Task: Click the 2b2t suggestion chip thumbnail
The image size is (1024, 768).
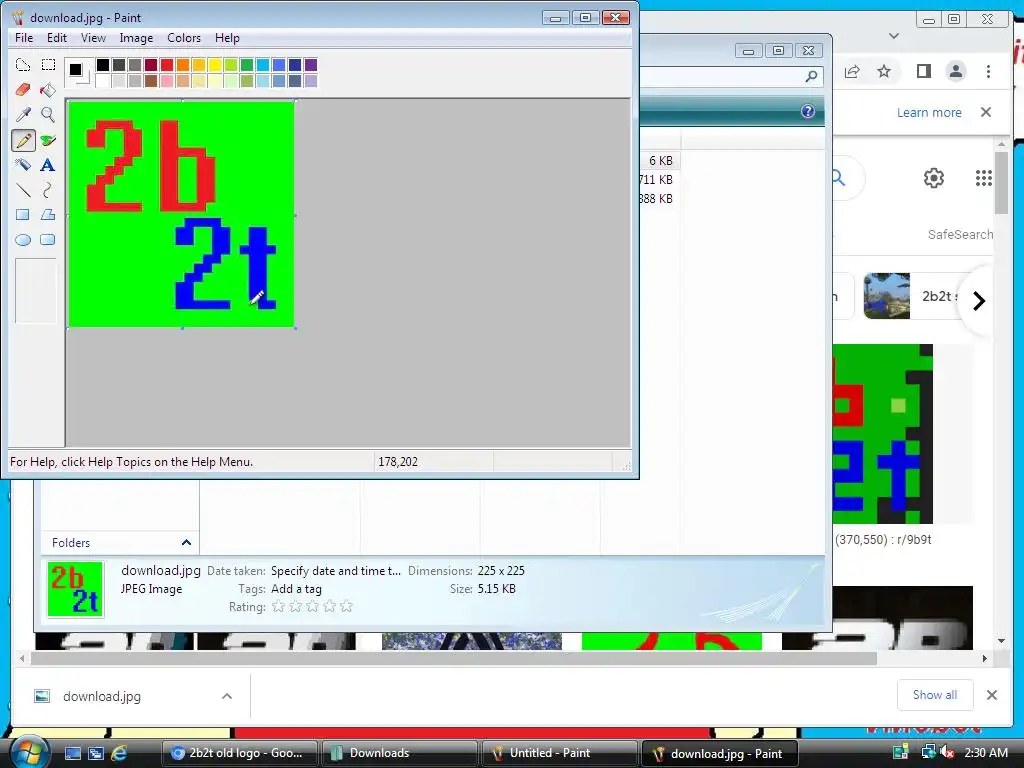Action: 886,296
